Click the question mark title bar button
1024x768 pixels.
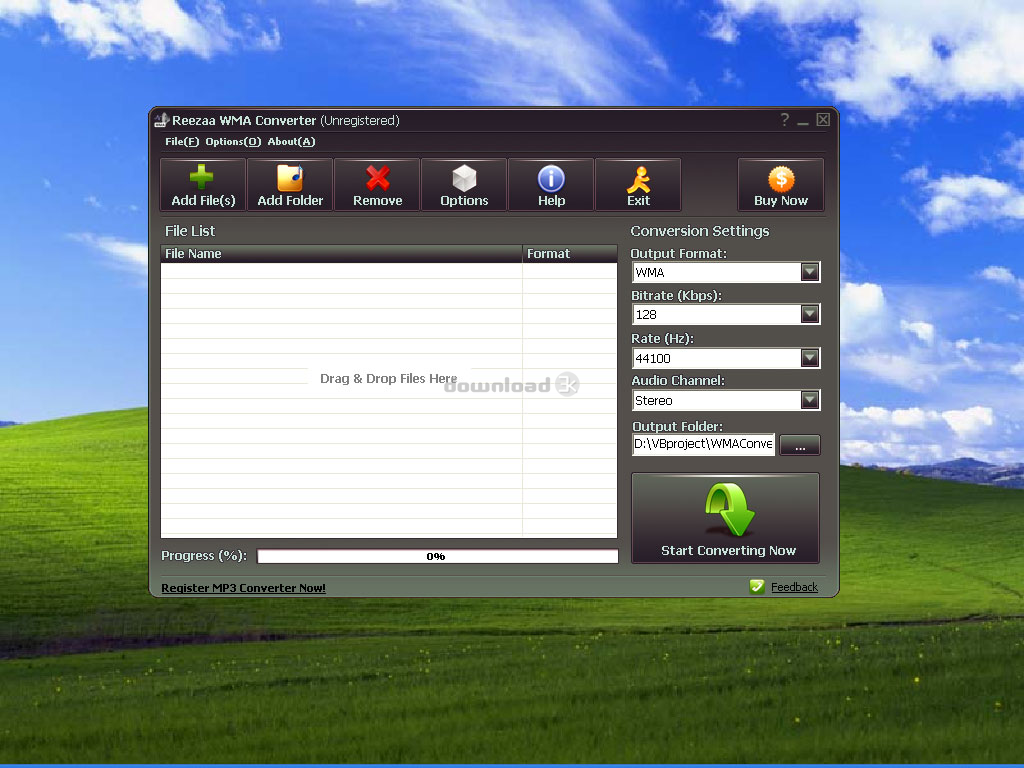click(x=784, y=120)
